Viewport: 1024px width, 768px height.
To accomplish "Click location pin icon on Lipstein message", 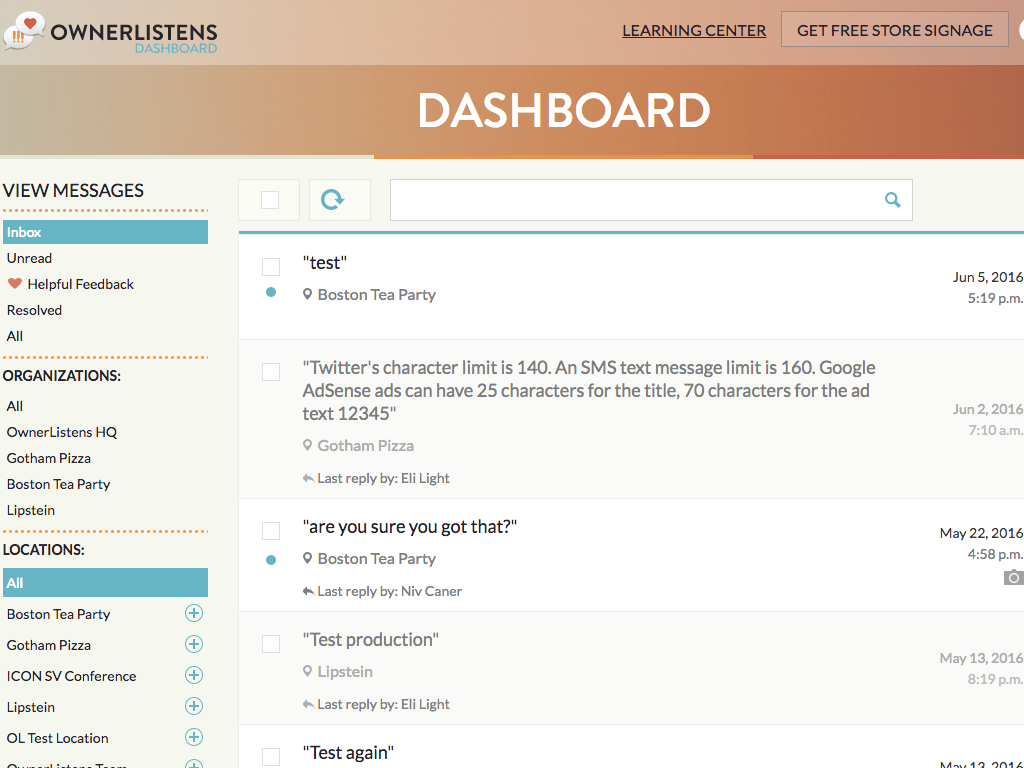I will pyautogui.click(x=308, y=671).
